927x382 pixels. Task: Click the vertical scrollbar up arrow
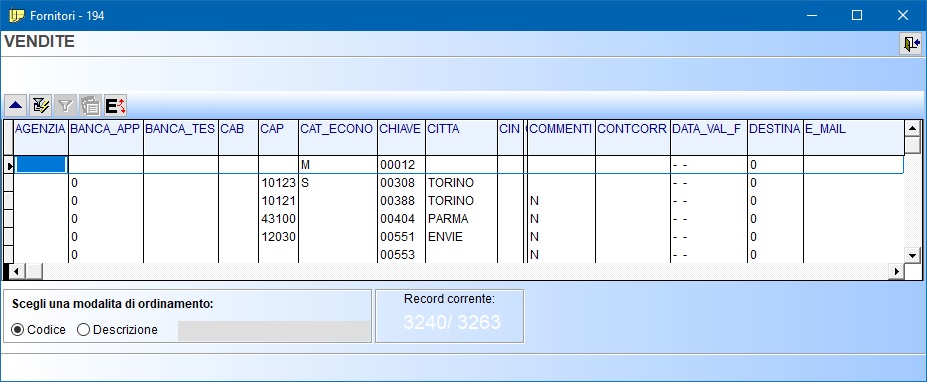click(x=913, y=128)
